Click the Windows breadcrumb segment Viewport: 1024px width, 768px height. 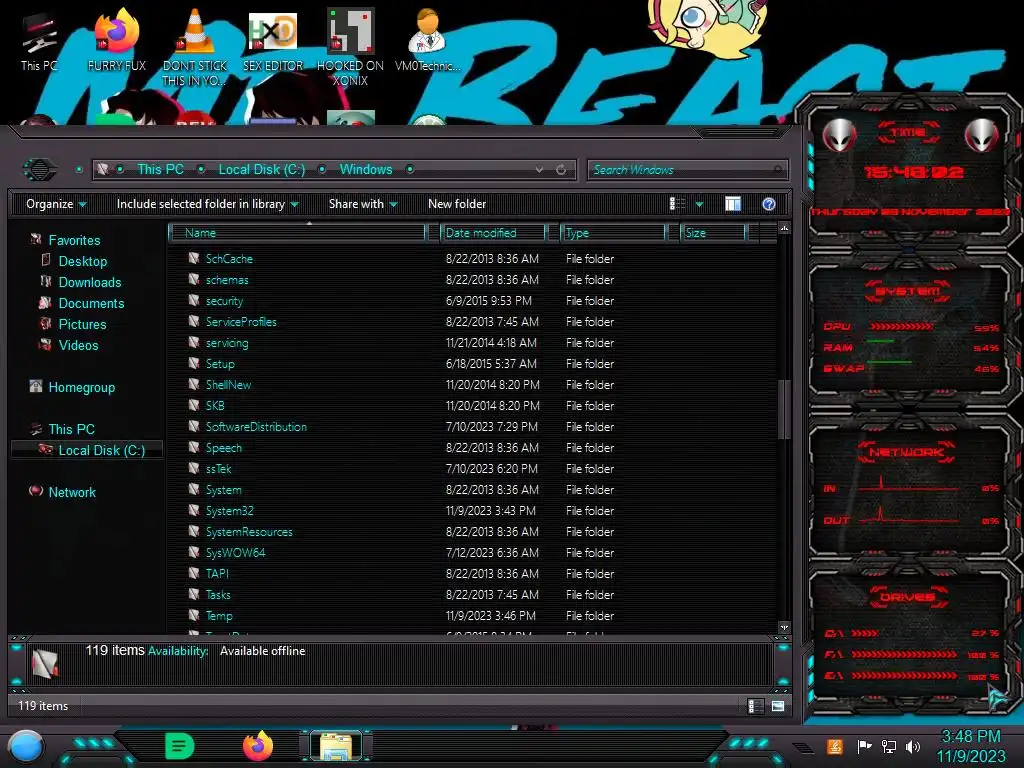pos(366,169)
